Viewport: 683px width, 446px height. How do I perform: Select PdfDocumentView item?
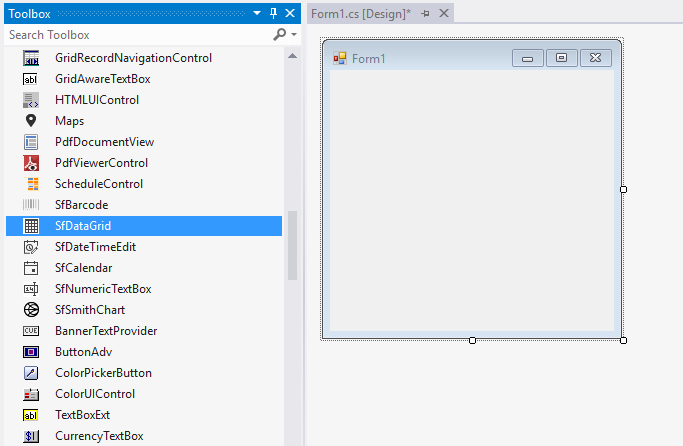pyautogui.click(x=144, y=142)
